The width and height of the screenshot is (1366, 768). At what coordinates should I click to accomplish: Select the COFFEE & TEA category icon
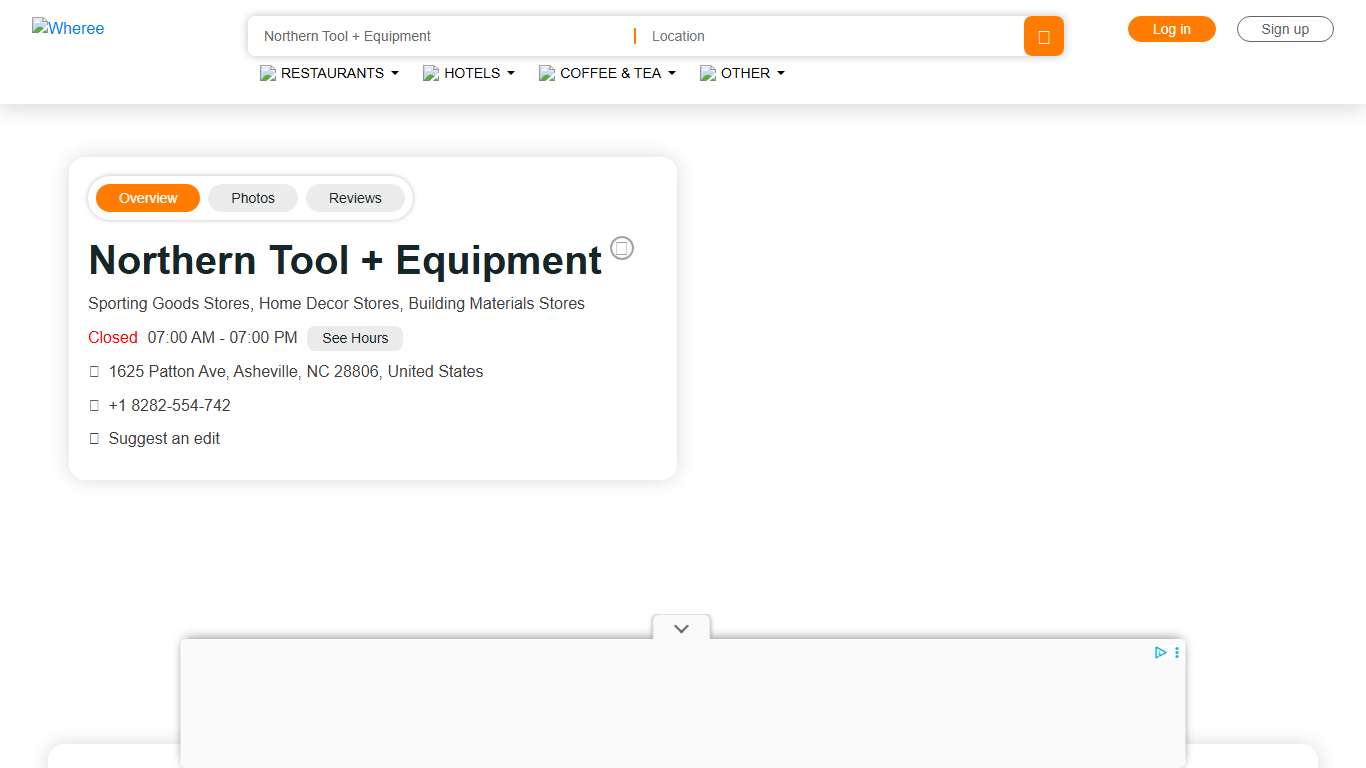coord(547,73)
